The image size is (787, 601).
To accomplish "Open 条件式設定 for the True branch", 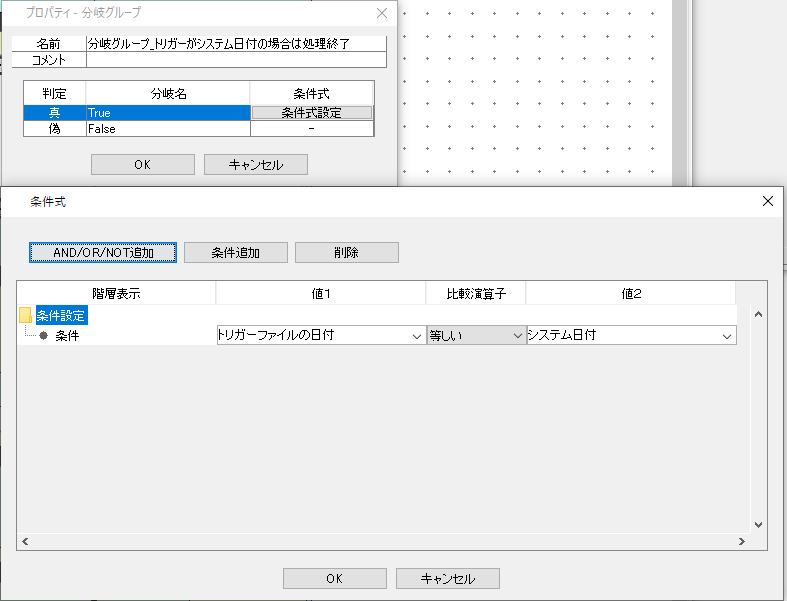I will point(312,113).
